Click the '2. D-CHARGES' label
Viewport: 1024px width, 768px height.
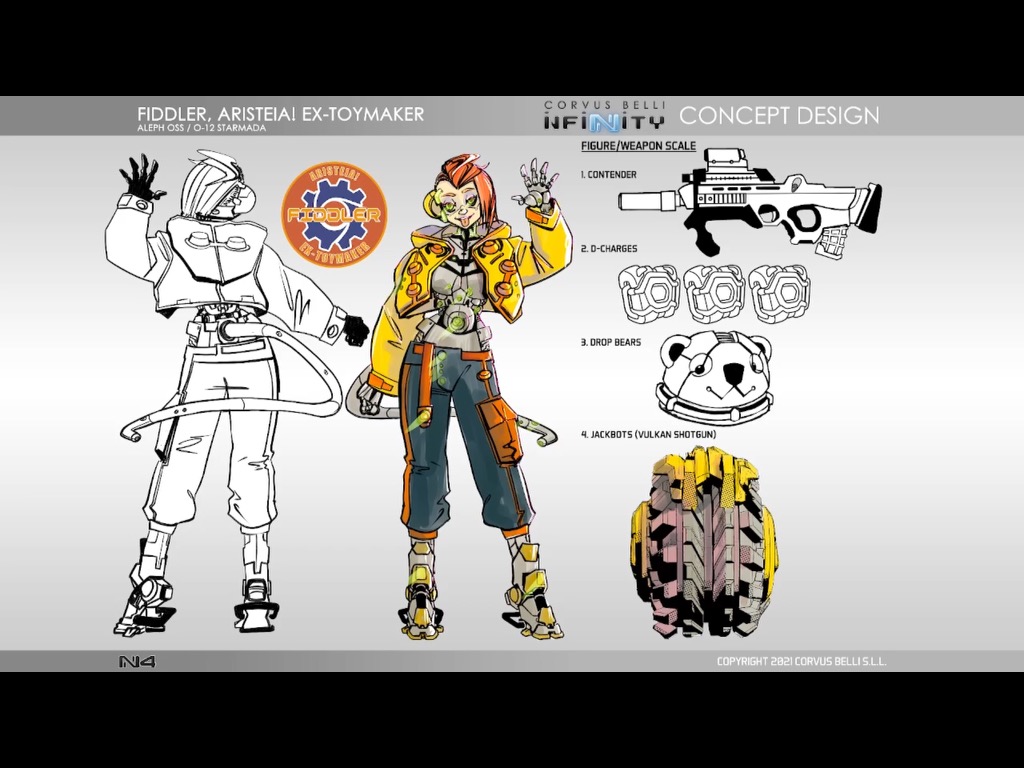[609, 248]
